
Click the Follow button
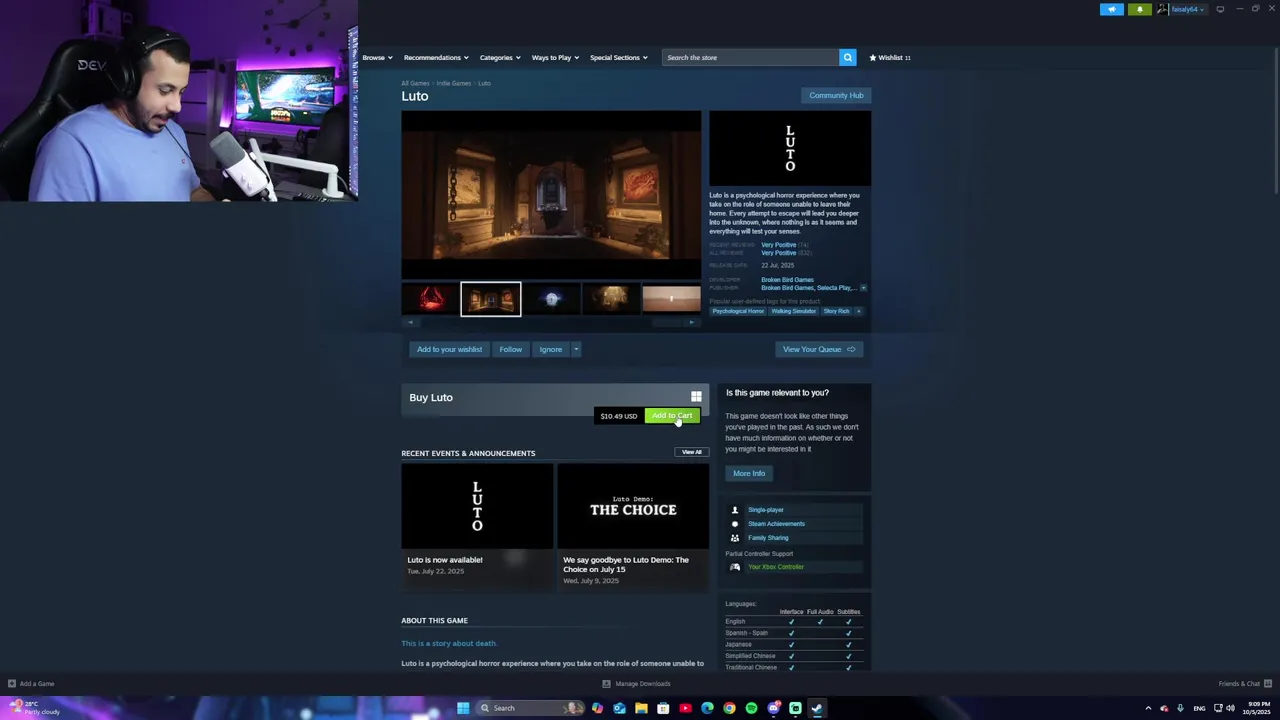coord(510,349)
